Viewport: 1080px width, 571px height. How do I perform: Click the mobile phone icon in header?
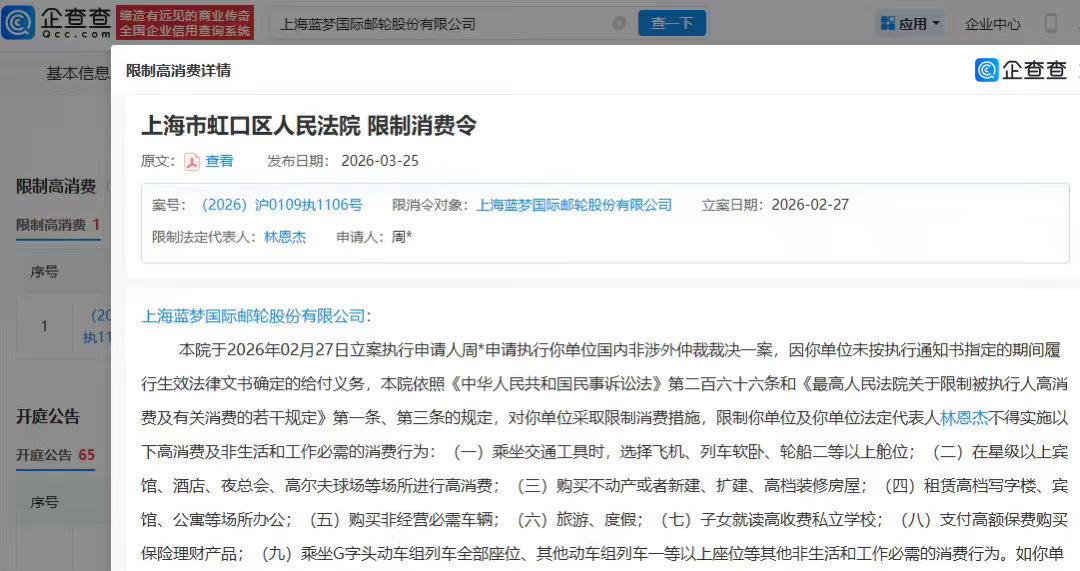tap(1050, 23)
